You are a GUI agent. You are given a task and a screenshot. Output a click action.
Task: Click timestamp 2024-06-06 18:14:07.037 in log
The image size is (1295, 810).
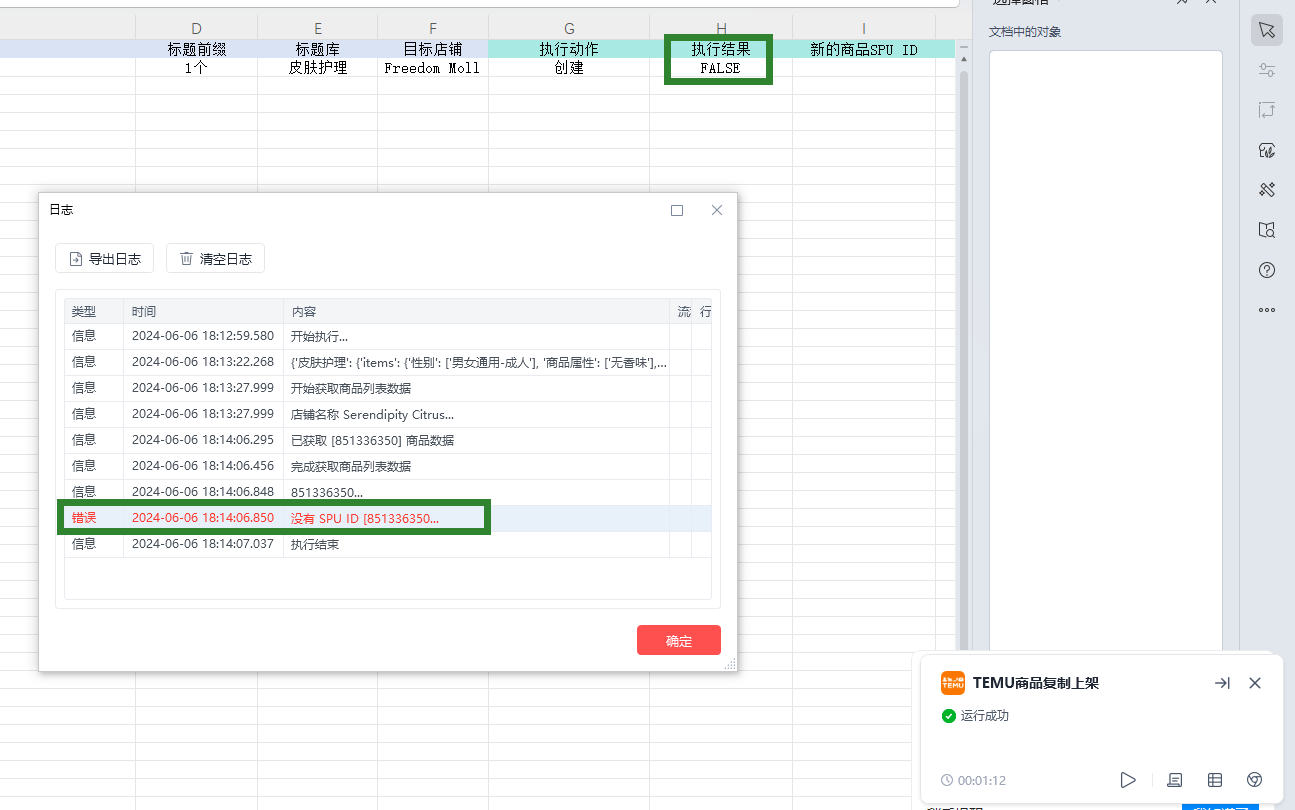point(203,544)
